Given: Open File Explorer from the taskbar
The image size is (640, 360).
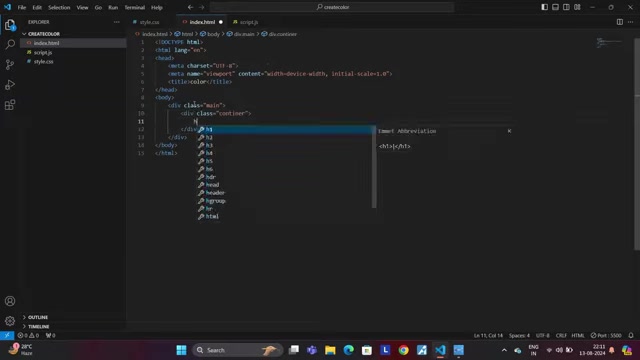Looking at the screenshot, I should click(330, 350).
